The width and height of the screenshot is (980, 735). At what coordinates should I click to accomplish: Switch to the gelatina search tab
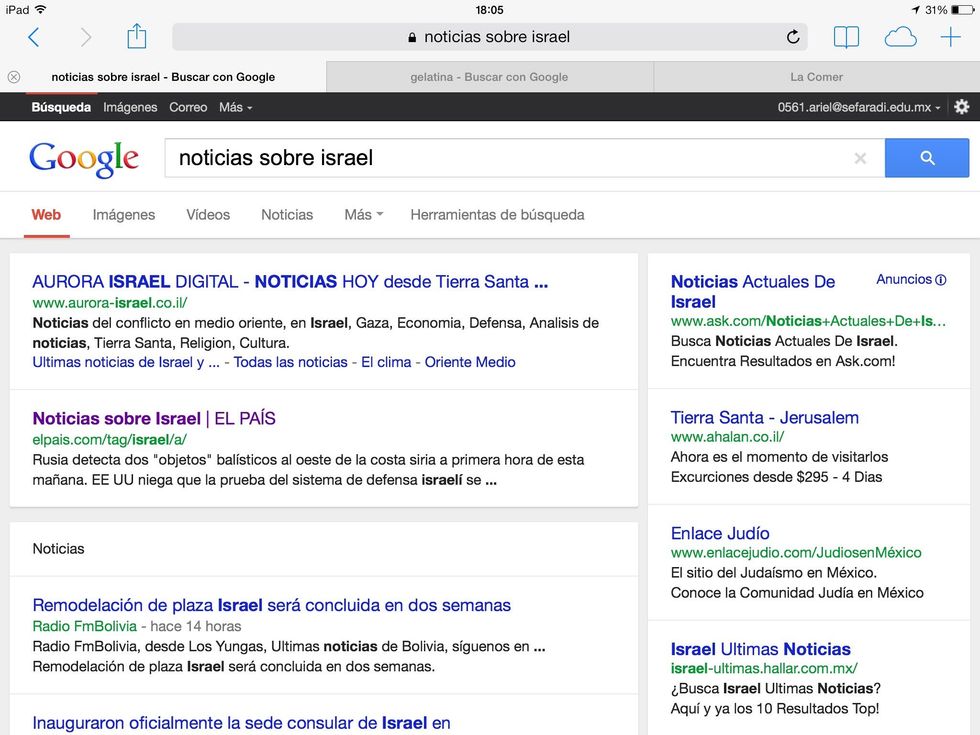click(x=489, y=77)
